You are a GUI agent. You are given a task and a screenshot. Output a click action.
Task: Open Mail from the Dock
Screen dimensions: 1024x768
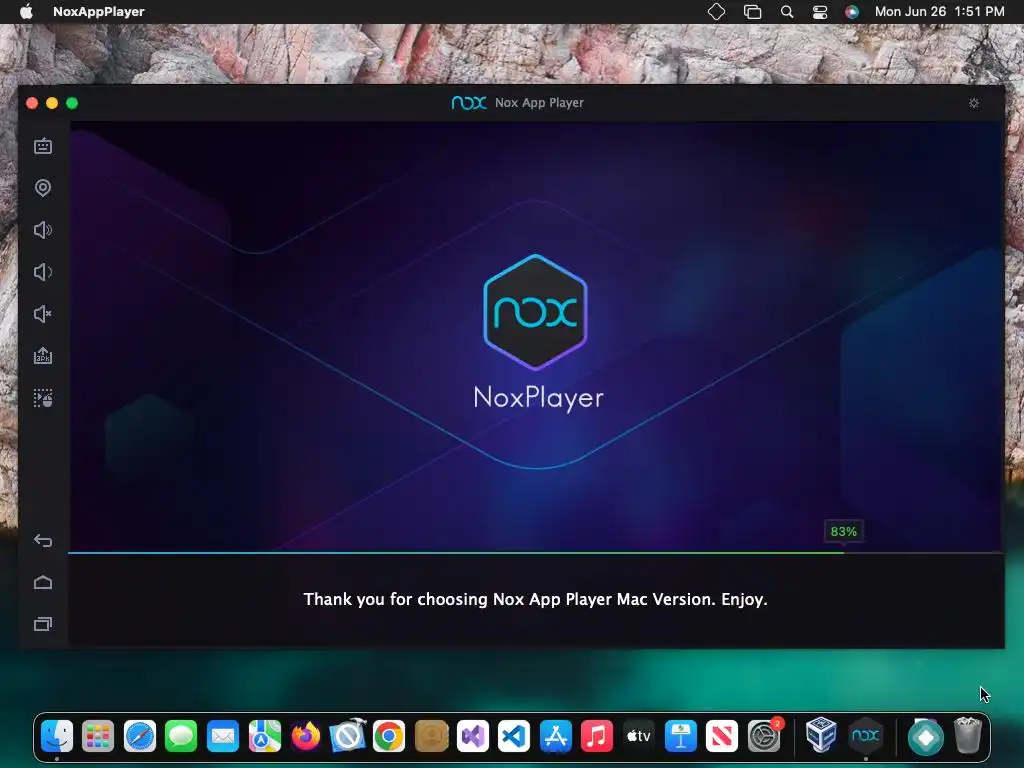tap(223, 737)
